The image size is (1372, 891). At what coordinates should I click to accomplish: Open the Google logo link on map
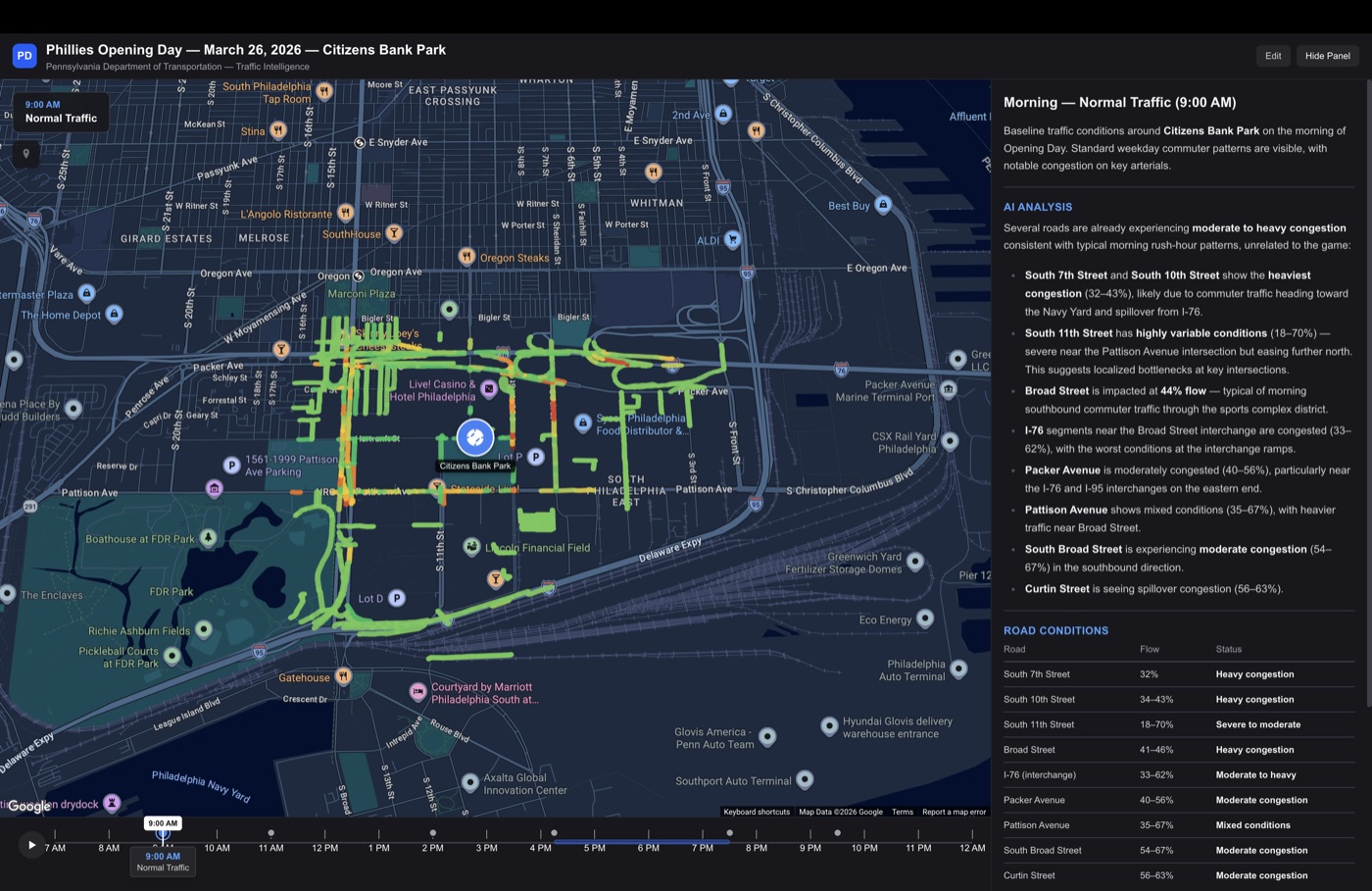[x=29, y=806]
